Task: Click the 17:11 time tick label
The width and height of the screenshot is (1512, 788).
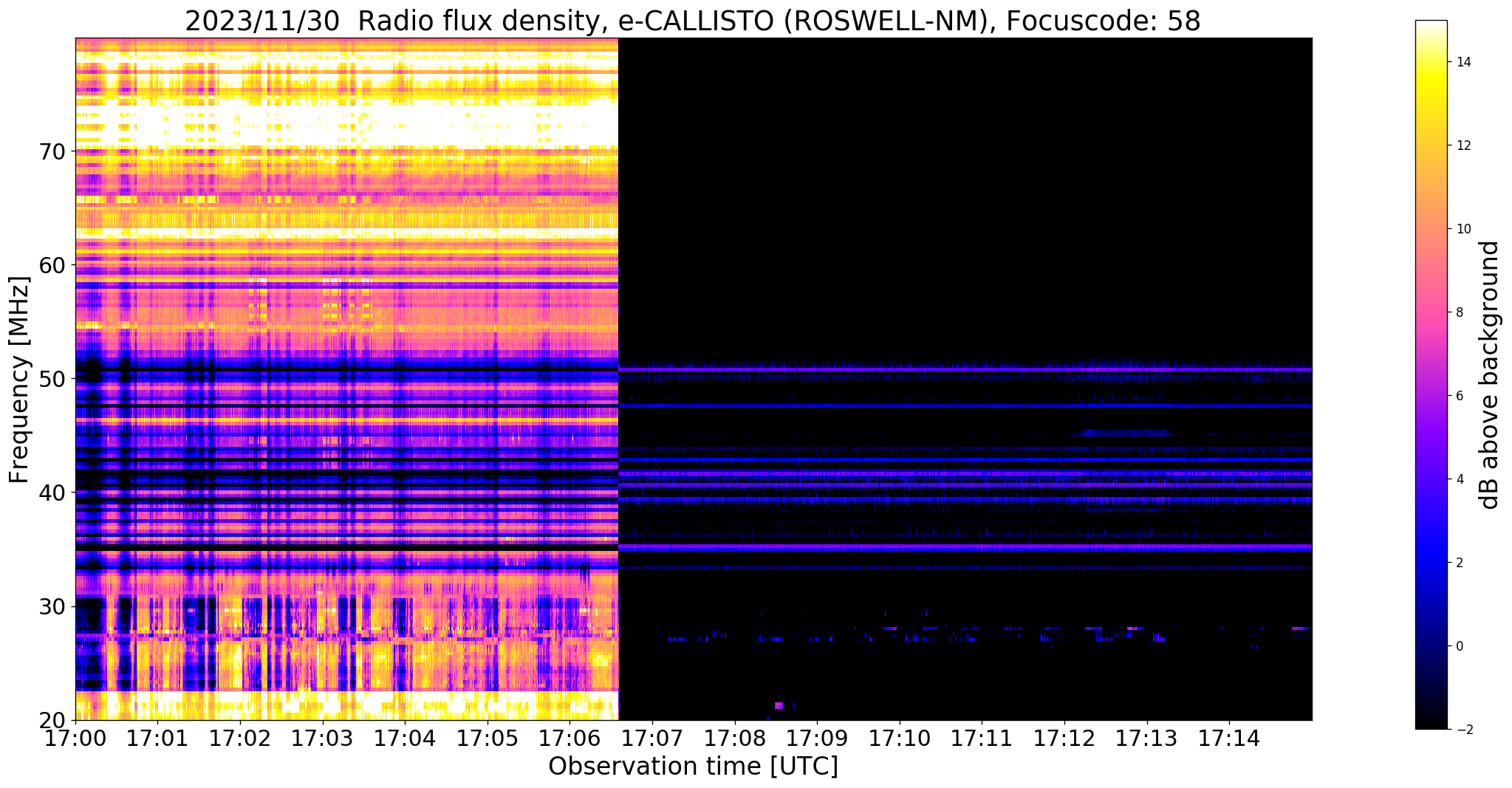Action: pos(982,737)
